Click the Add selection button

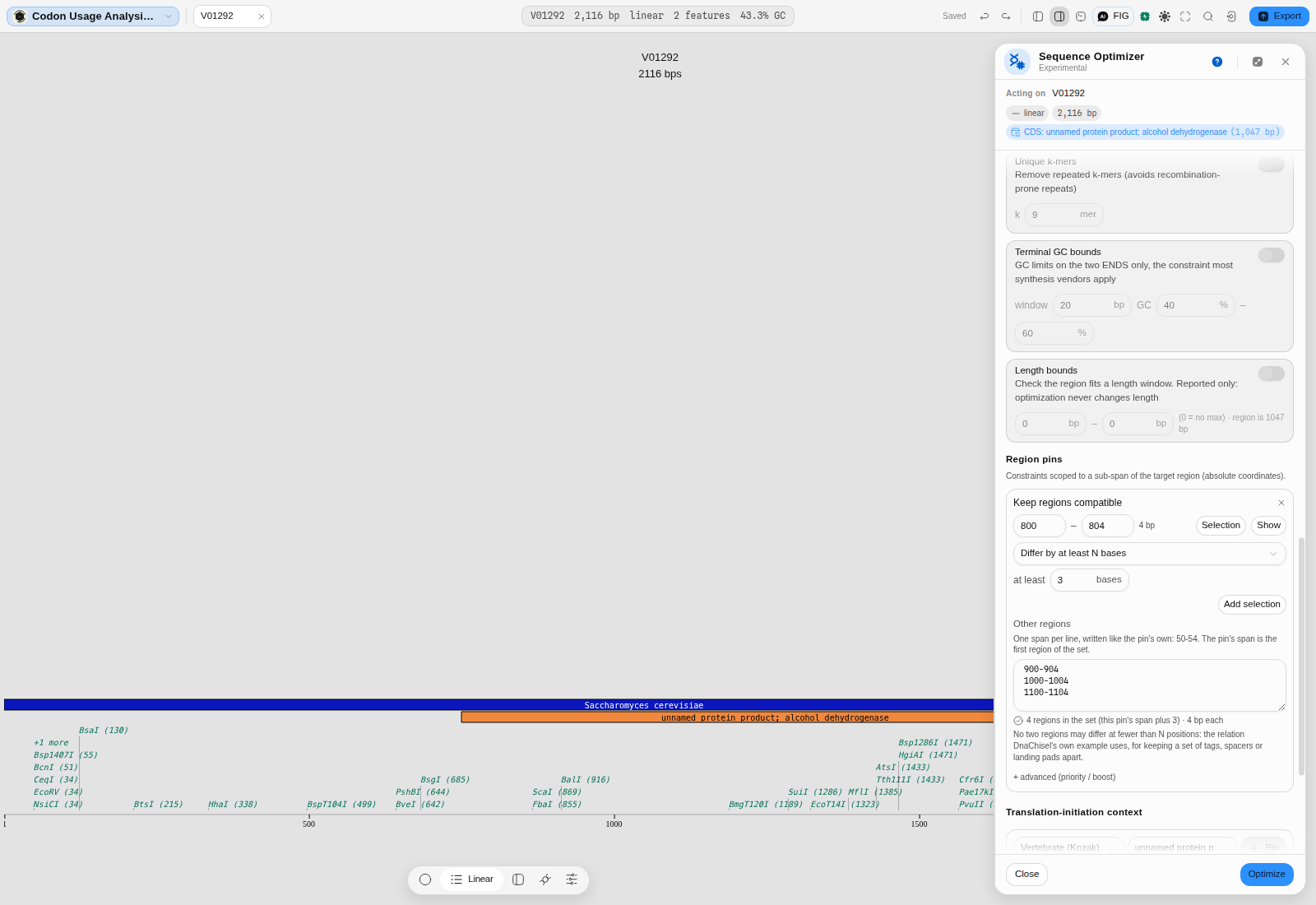point(1252,605)
